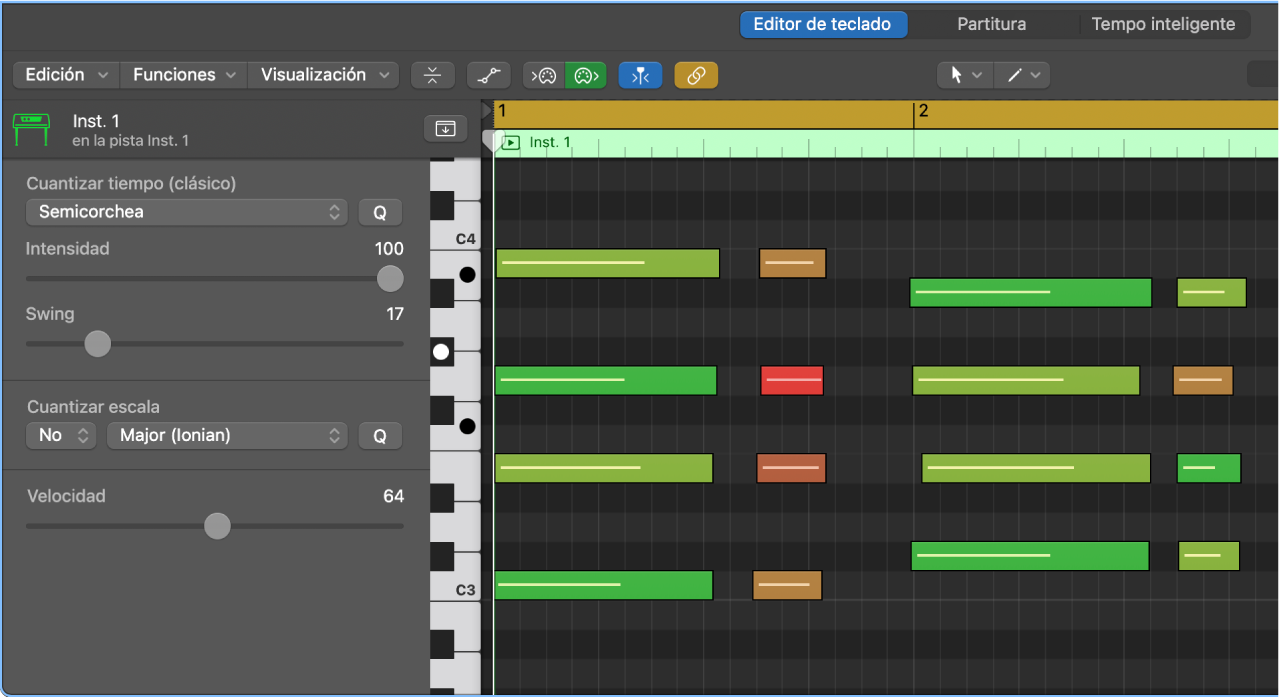
Task: Click the region download arrow button
Action: point(444,128)
